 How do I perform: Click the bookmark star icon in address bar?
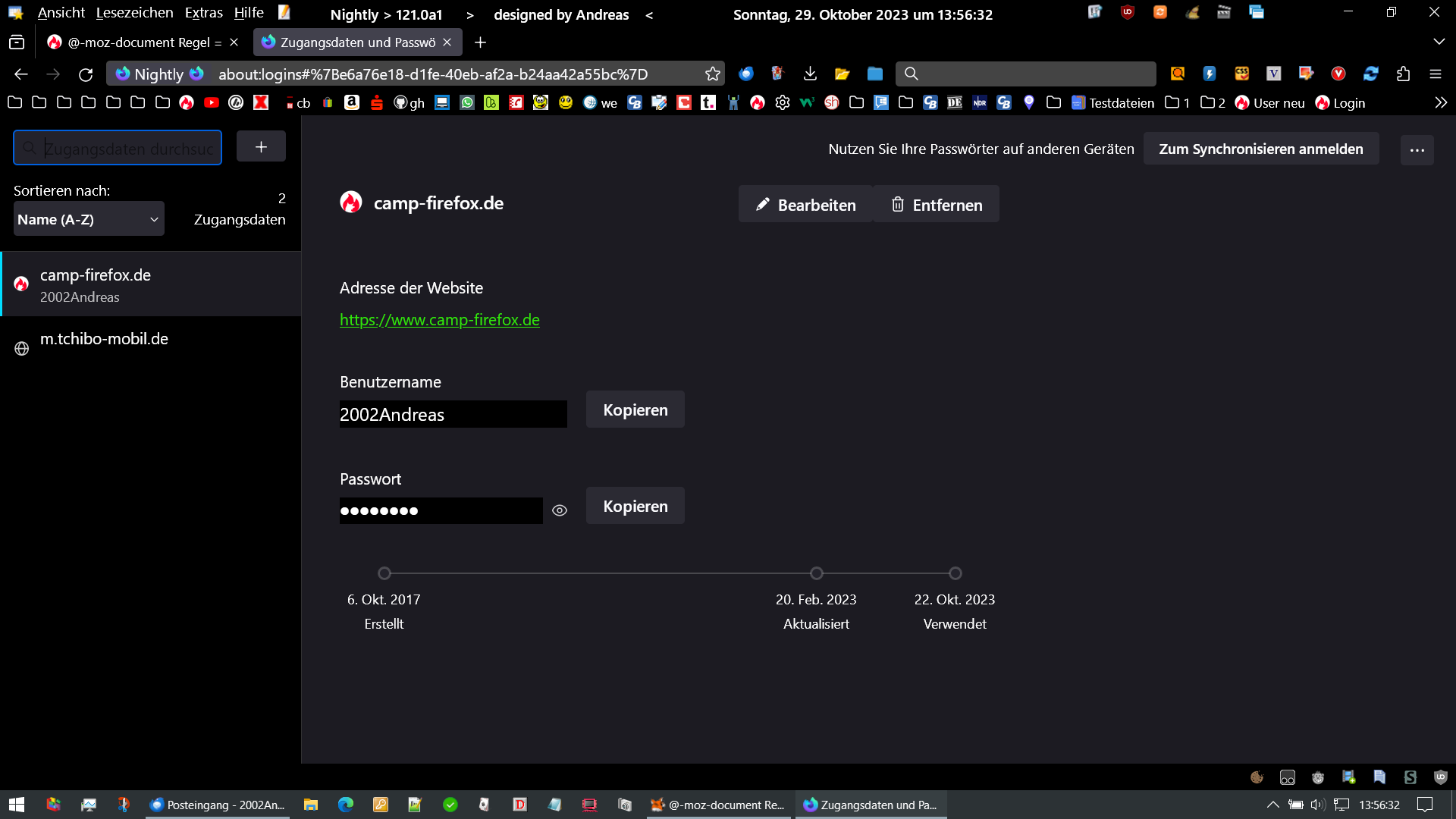(712, 74)
